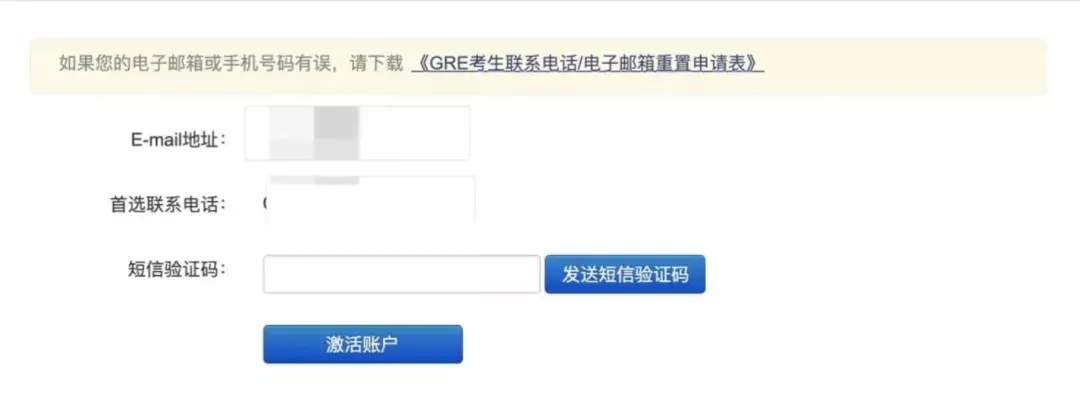The height and width of the screenshot is (410, 1080).
Task: Activate the account with 激活账户 button
Action: [363, 344]
